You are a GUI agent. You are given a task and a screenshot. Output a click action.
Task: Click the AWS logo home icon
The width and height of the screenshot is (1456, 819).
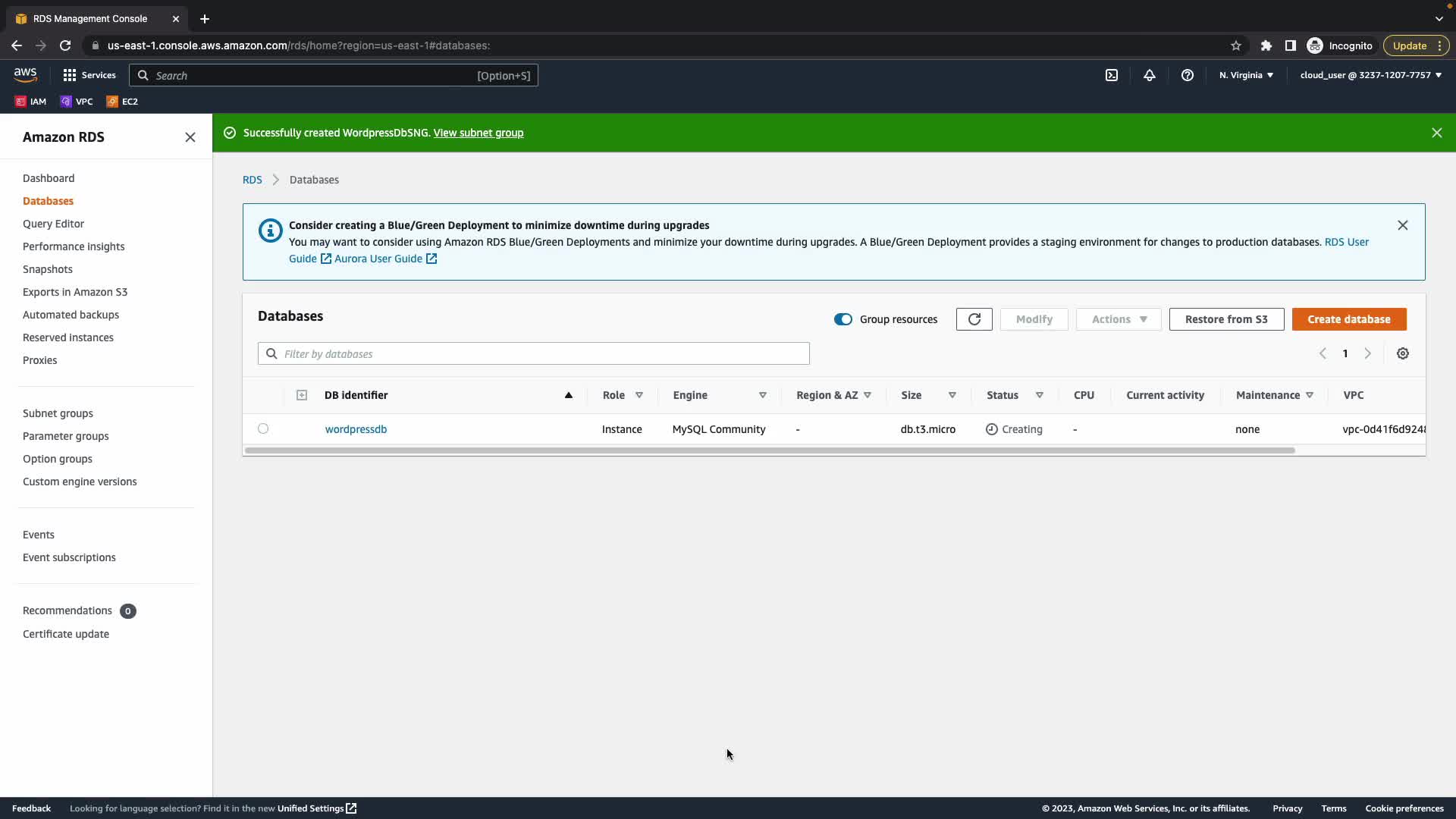25,74
